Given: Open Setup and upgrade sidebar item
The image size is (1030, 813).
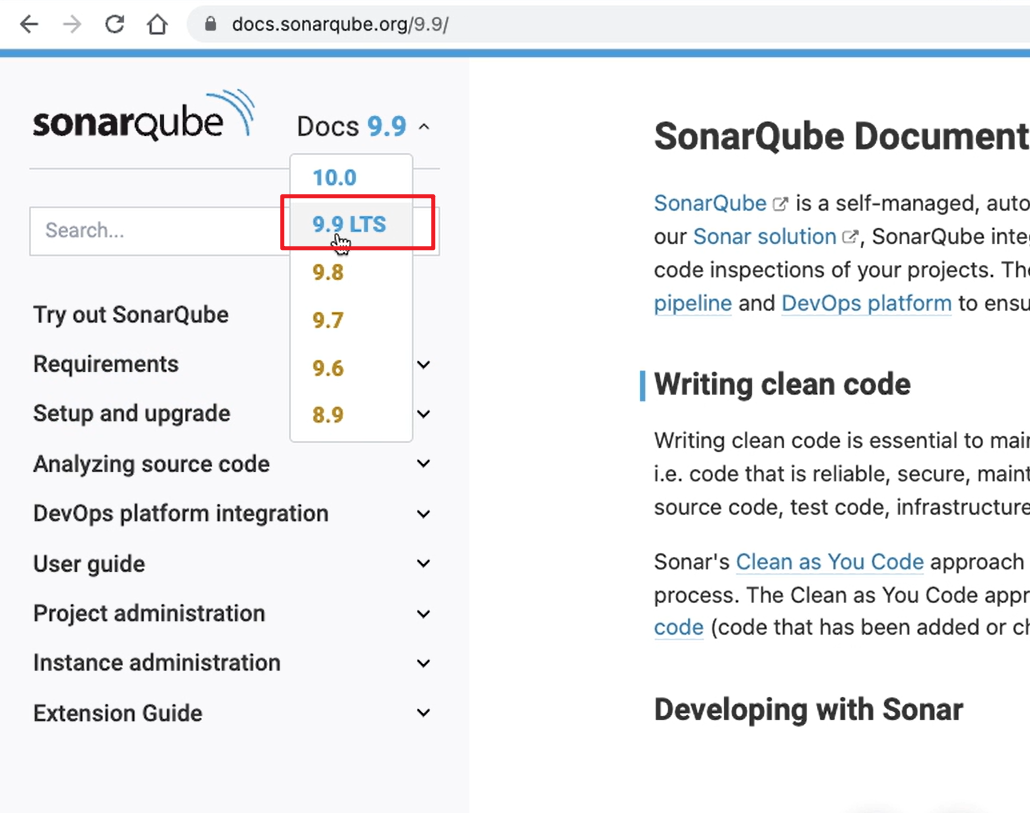Looking at the screenshot, I should pos(131,414).
